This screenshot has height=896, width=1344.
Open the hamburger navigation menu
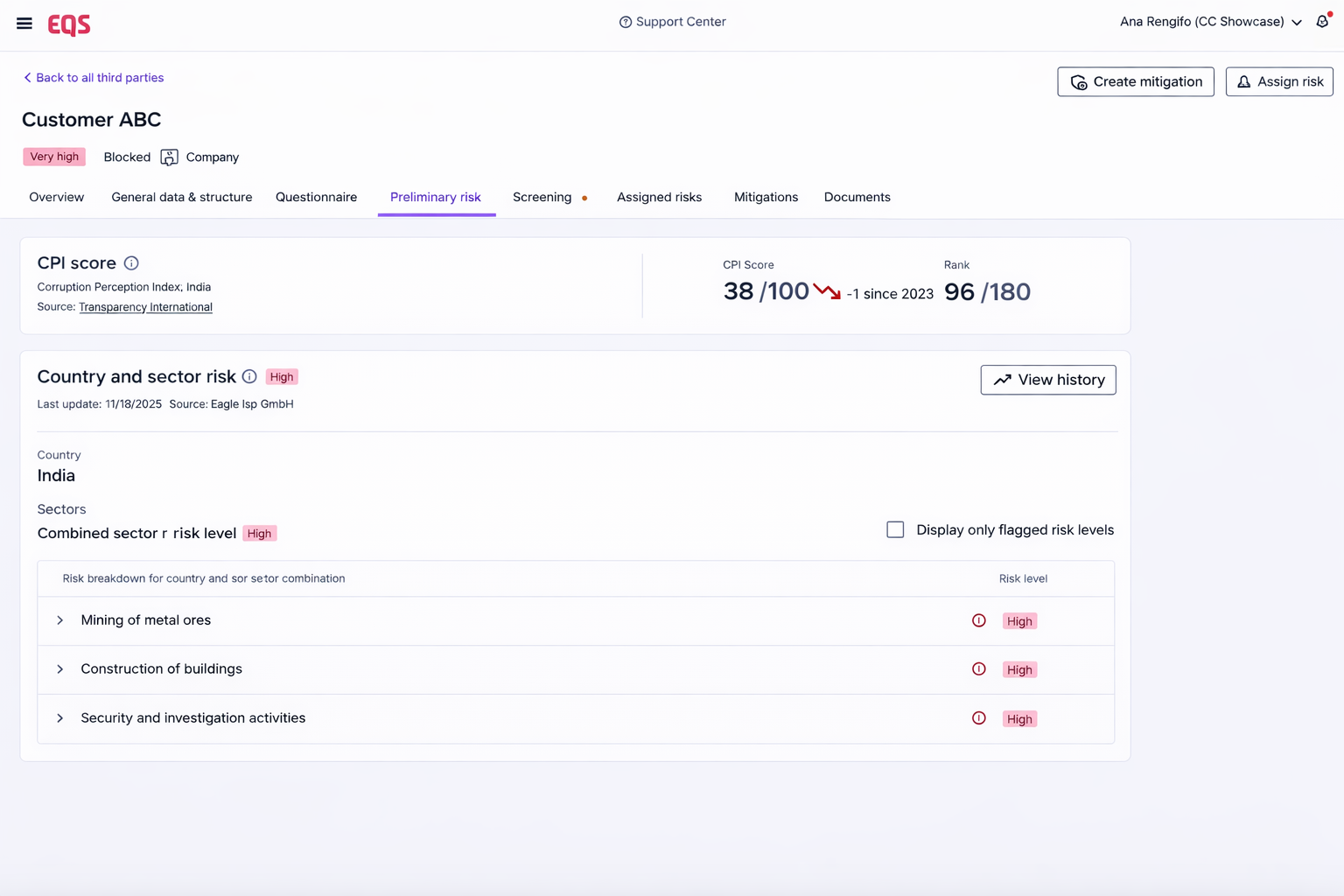click(24, 24)
